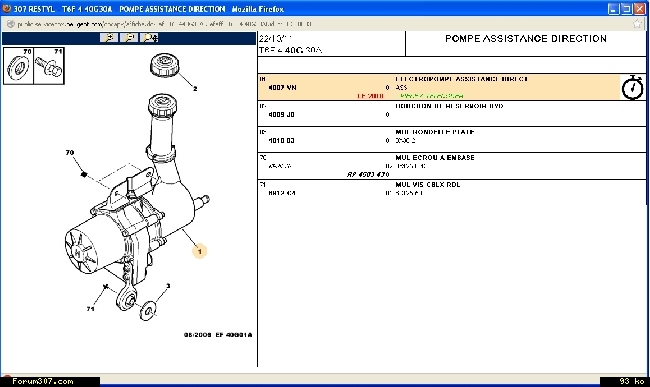
Task: Click part number 4007 VN row
Action: (x=452, y=87)
